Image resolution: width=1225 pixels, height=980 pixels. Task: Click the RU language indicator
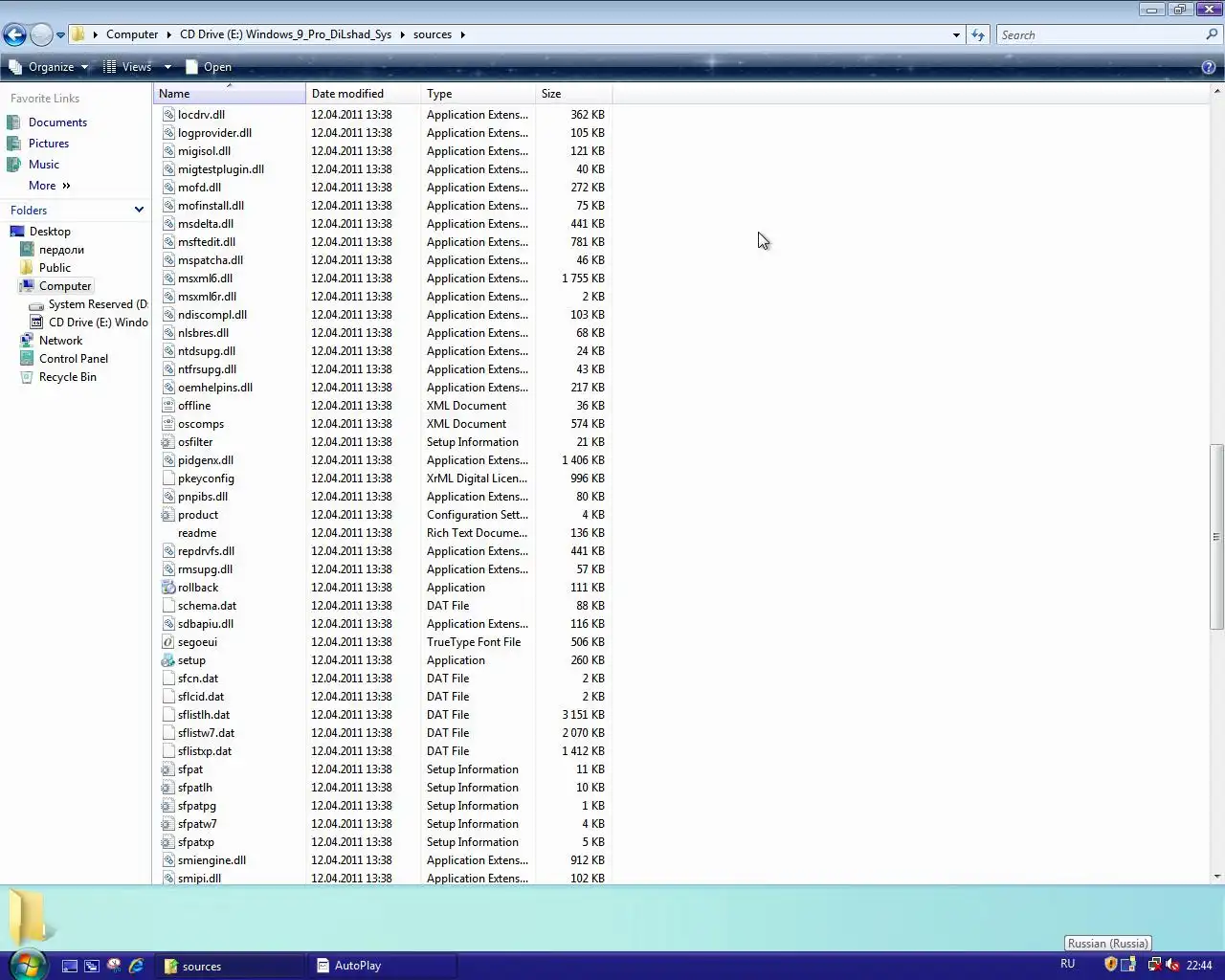click(1068, 964)
